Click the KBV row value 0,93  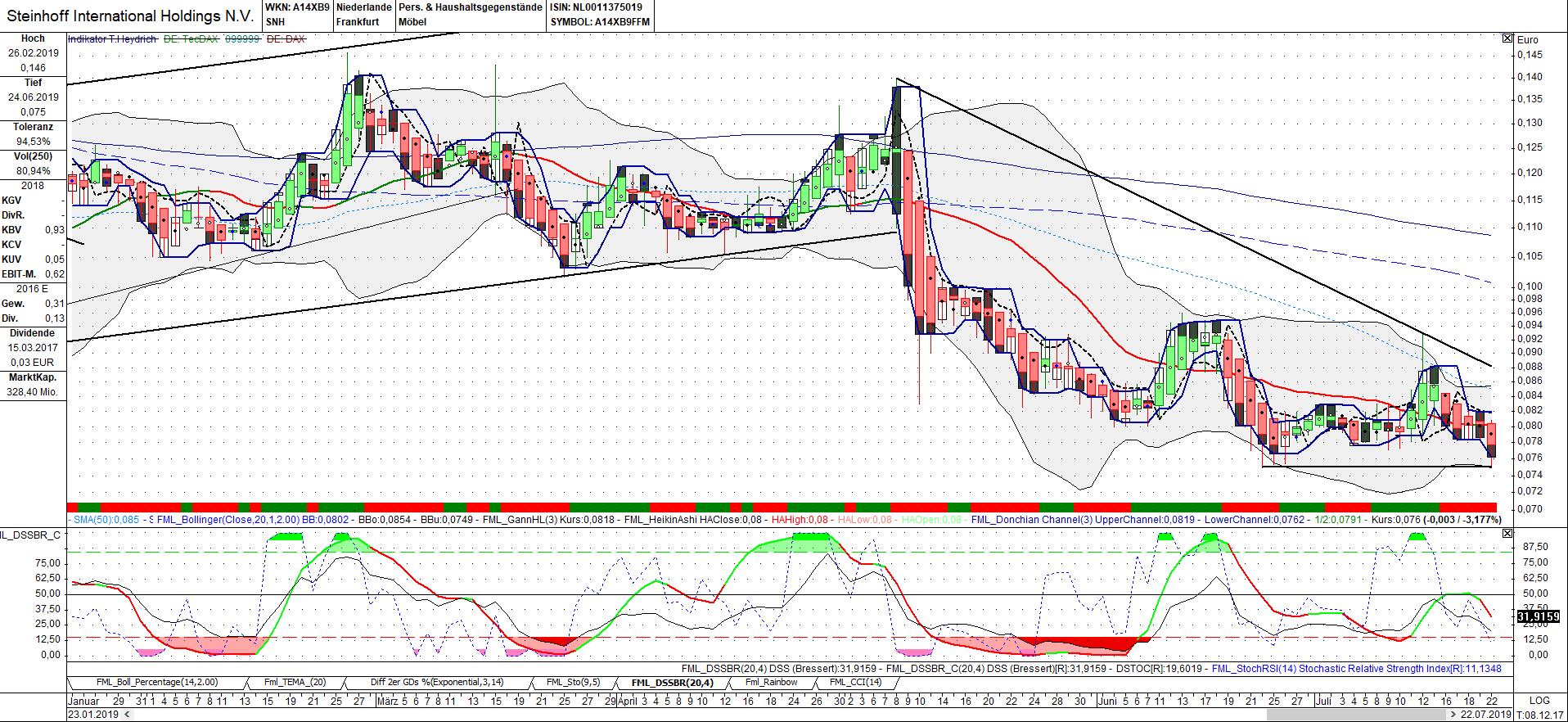click(55, 230)
